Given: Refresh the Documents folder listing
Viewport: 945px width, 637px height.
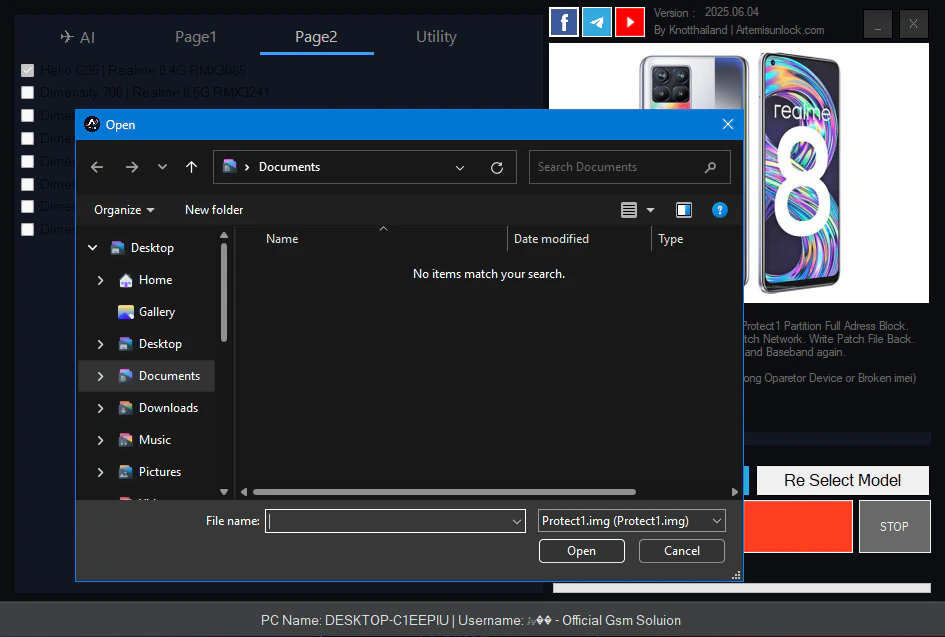Looking at the screenshot, I should 497,168.
